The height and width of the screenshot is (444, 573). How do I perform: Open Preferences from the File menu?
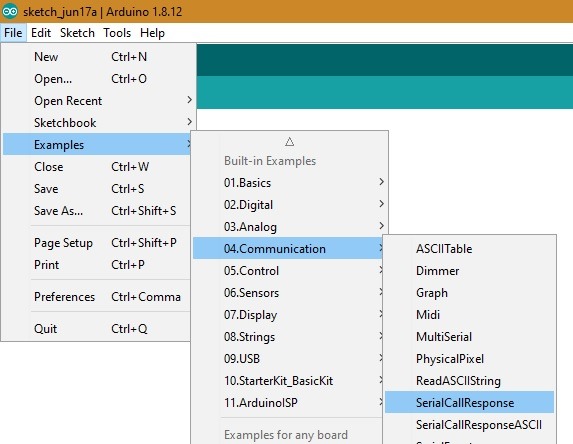(x=97, y=296)
